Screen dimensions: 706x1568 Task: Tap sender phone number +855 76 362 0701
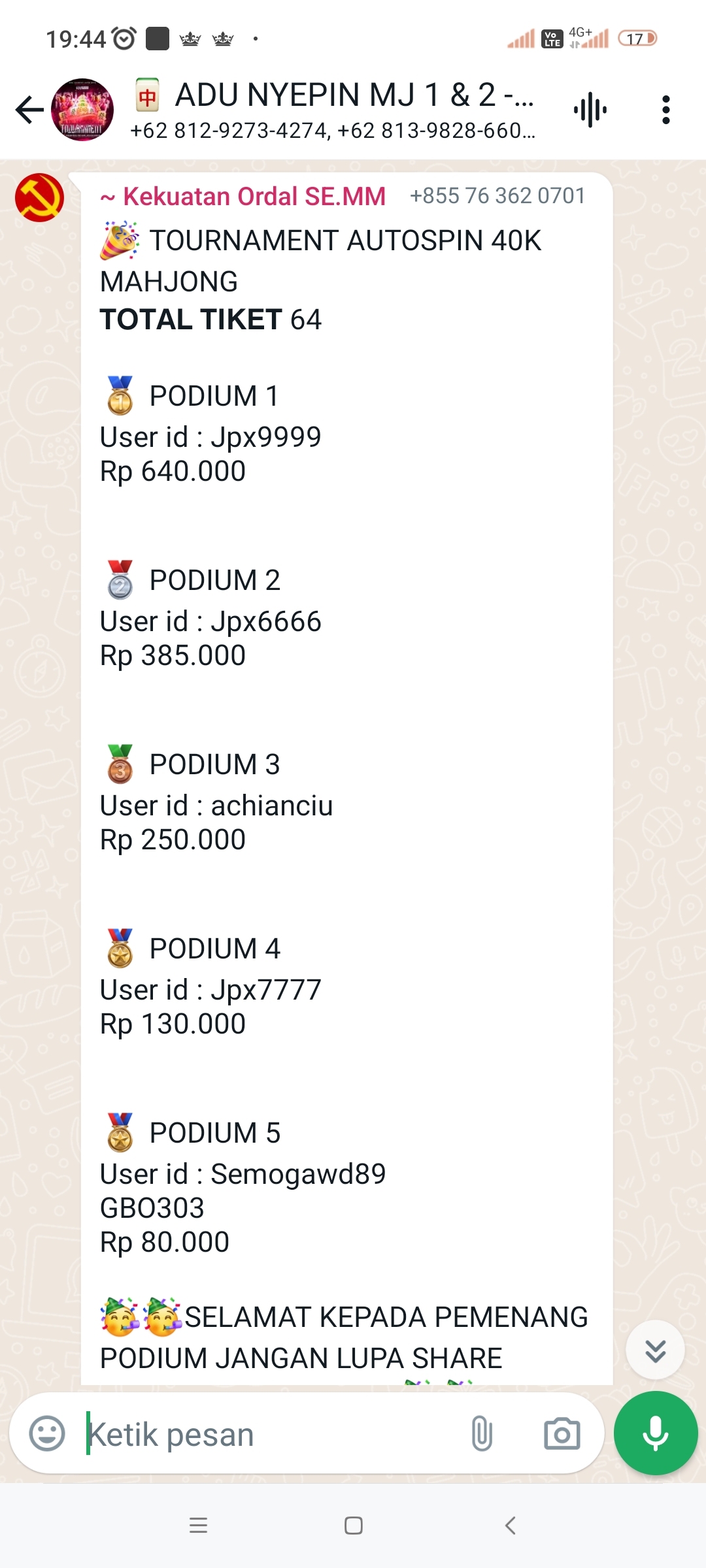point(497,196)
